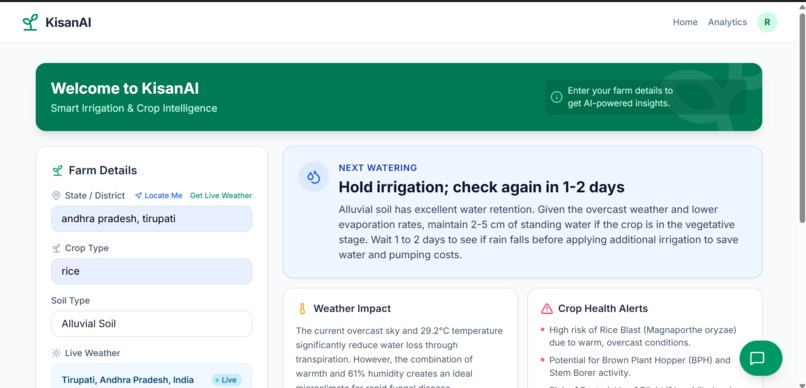Open the Analytics page

coord(727,22)
